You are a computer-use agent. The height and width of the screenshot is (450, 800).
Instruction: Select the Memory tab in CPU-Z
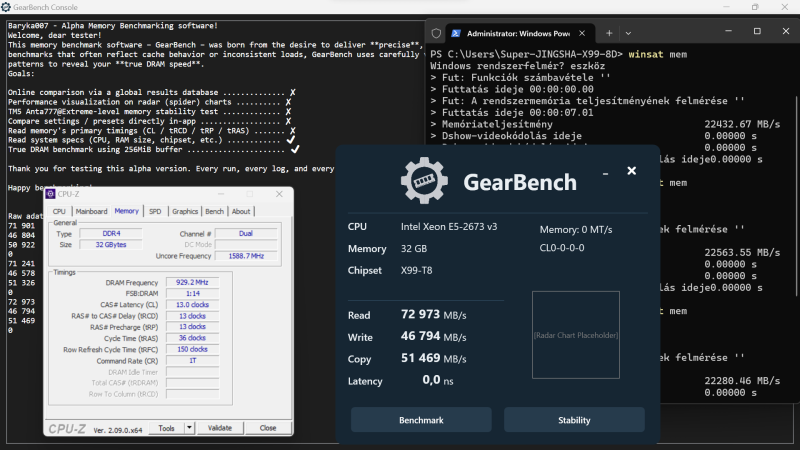[127, 211]
